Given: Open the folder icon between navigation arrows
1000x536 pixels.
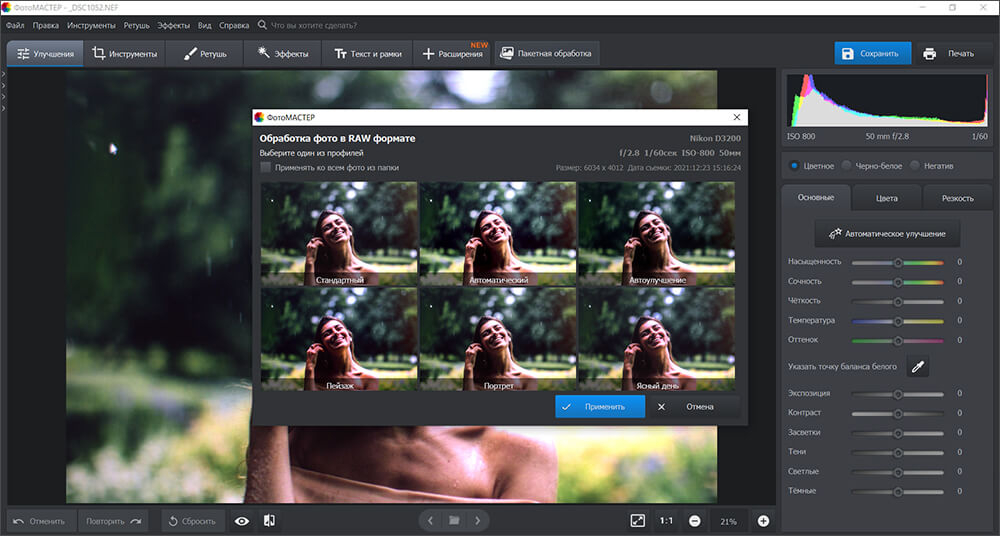Looking at the screenshot, I should pyautogui.click(x=454, y=521).
